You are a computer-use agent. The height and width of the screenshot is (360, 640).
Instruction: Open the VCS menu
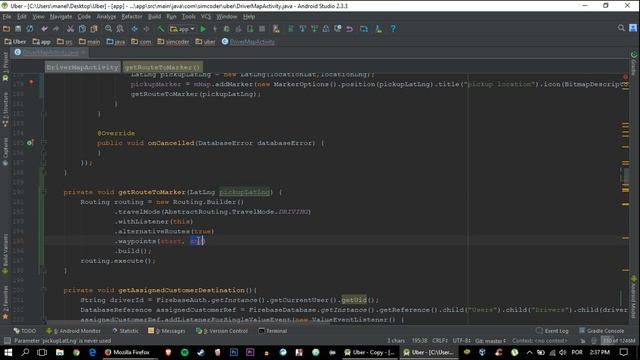206,17
